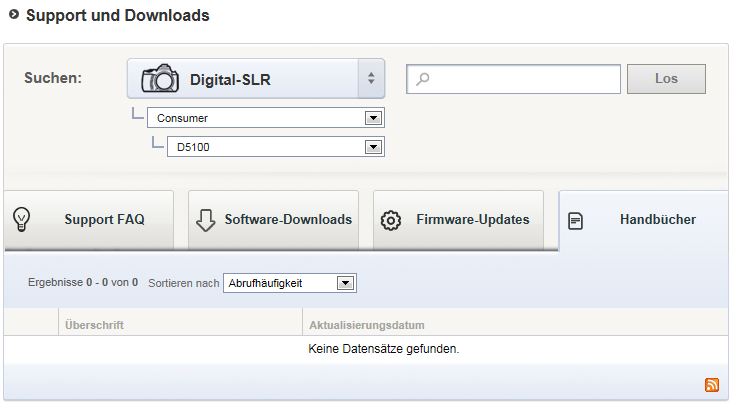Click the camera icon in Digital-SLR selector
Image resolution: width=737 pixels, height=413 pixels.
point(160,78)
